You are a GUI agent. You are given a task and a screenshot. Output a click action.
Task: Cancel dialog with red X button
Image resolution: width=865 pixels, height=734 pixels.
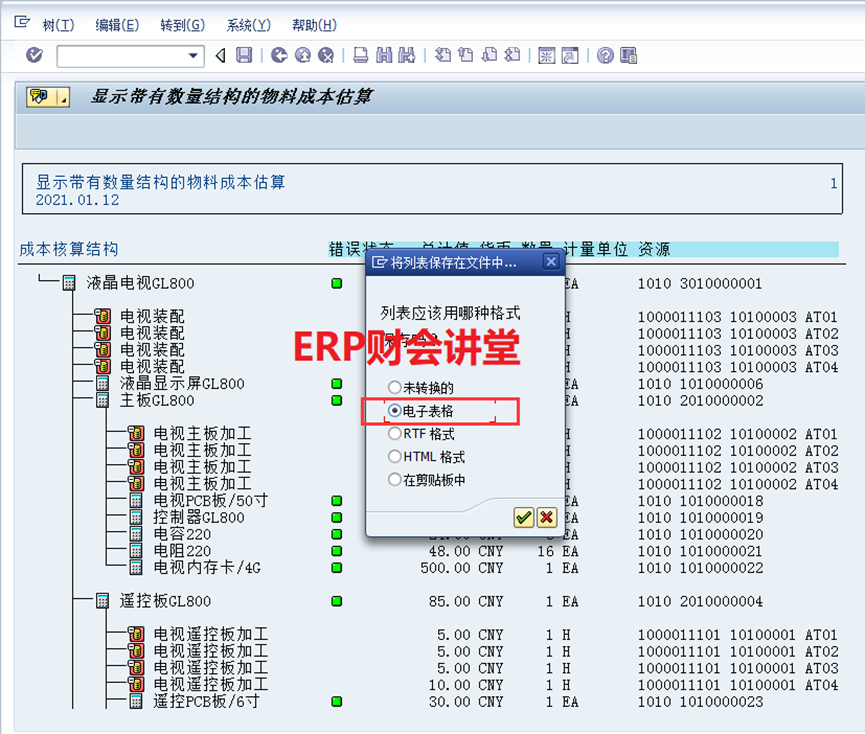(x=546, y=516)
